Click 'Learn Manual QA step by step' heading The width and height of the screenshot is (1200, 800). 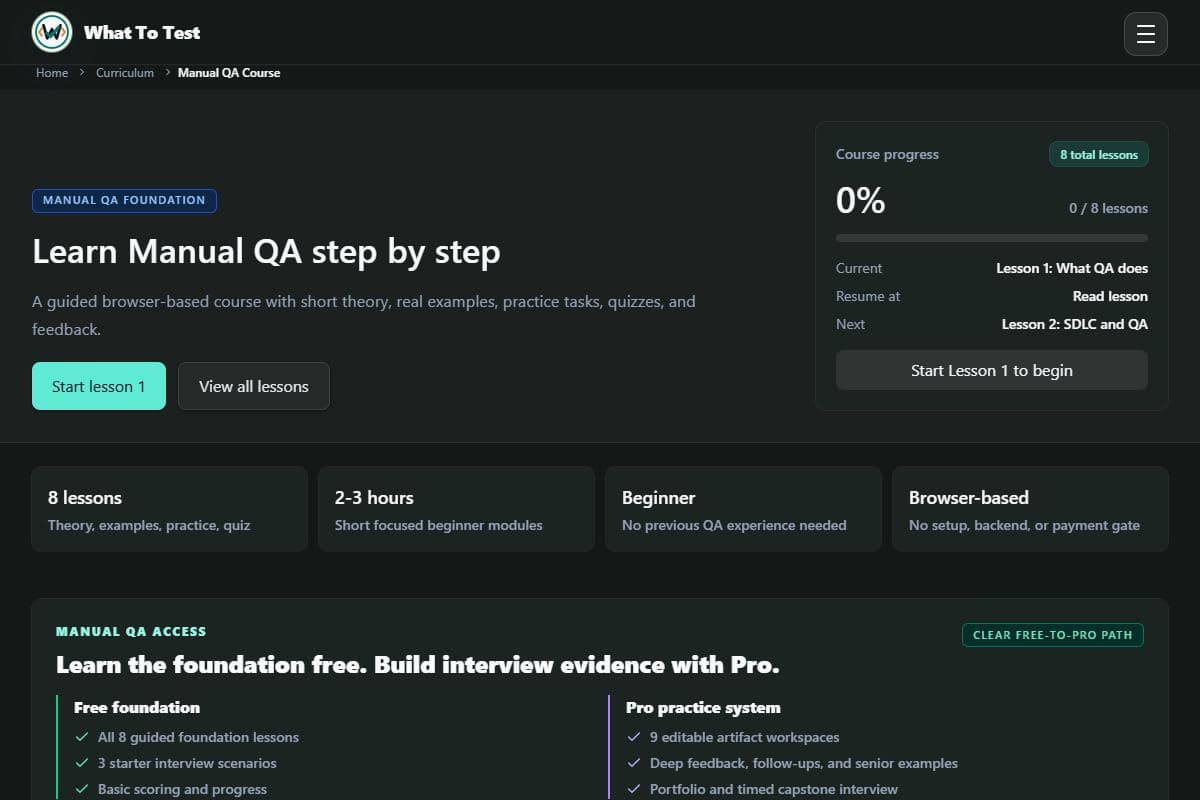(x=266, y=251)
